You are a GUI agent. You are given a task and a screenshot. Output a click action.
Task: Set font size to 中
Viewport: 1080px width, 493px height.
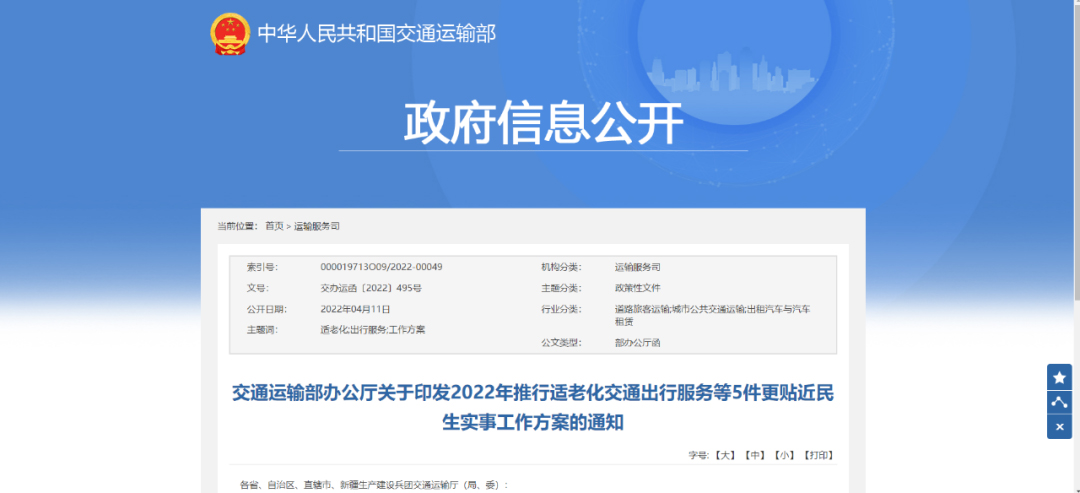coord(754,455)
